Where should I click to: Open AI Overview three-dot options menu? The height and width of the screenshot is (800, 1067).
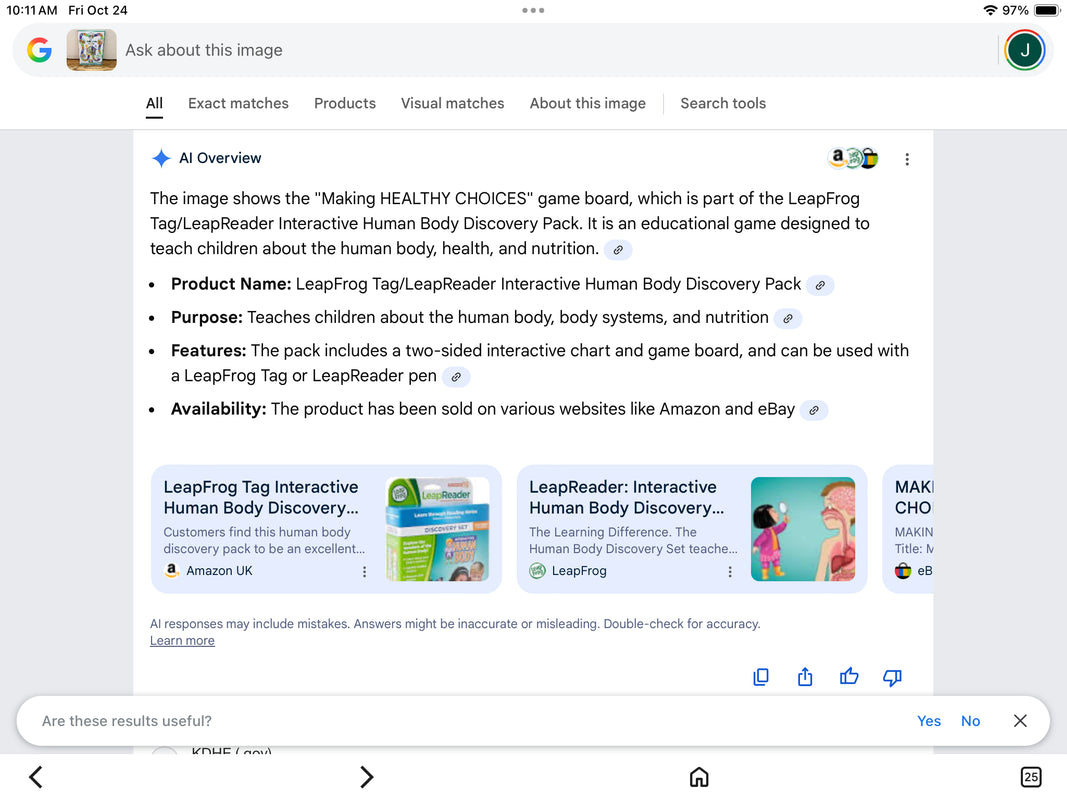coord(907,159)
